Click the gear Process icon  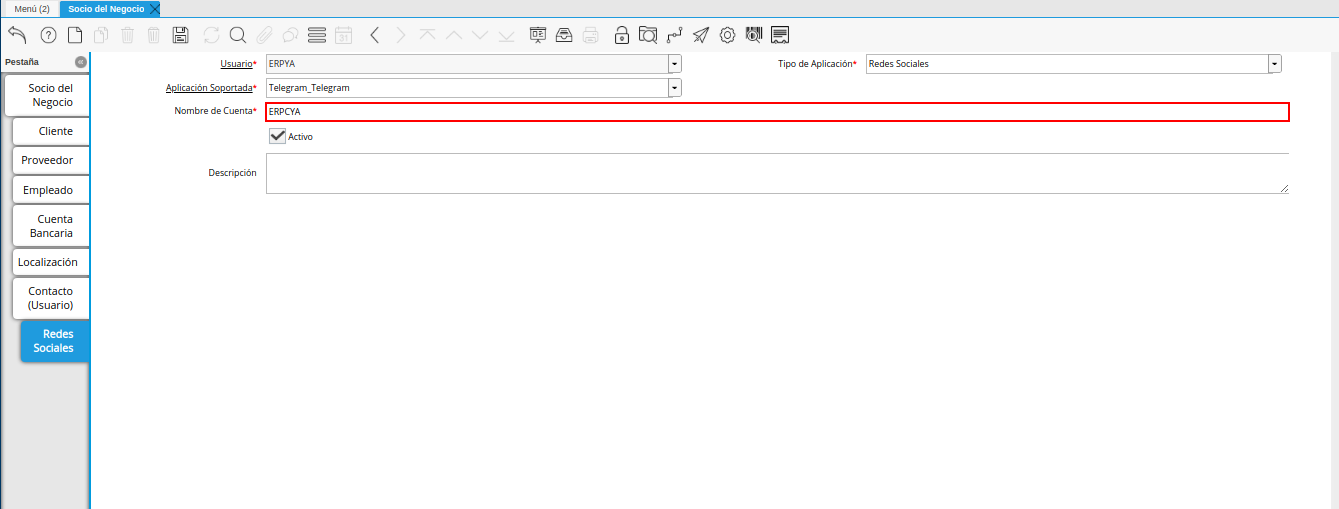click(728, 35)
